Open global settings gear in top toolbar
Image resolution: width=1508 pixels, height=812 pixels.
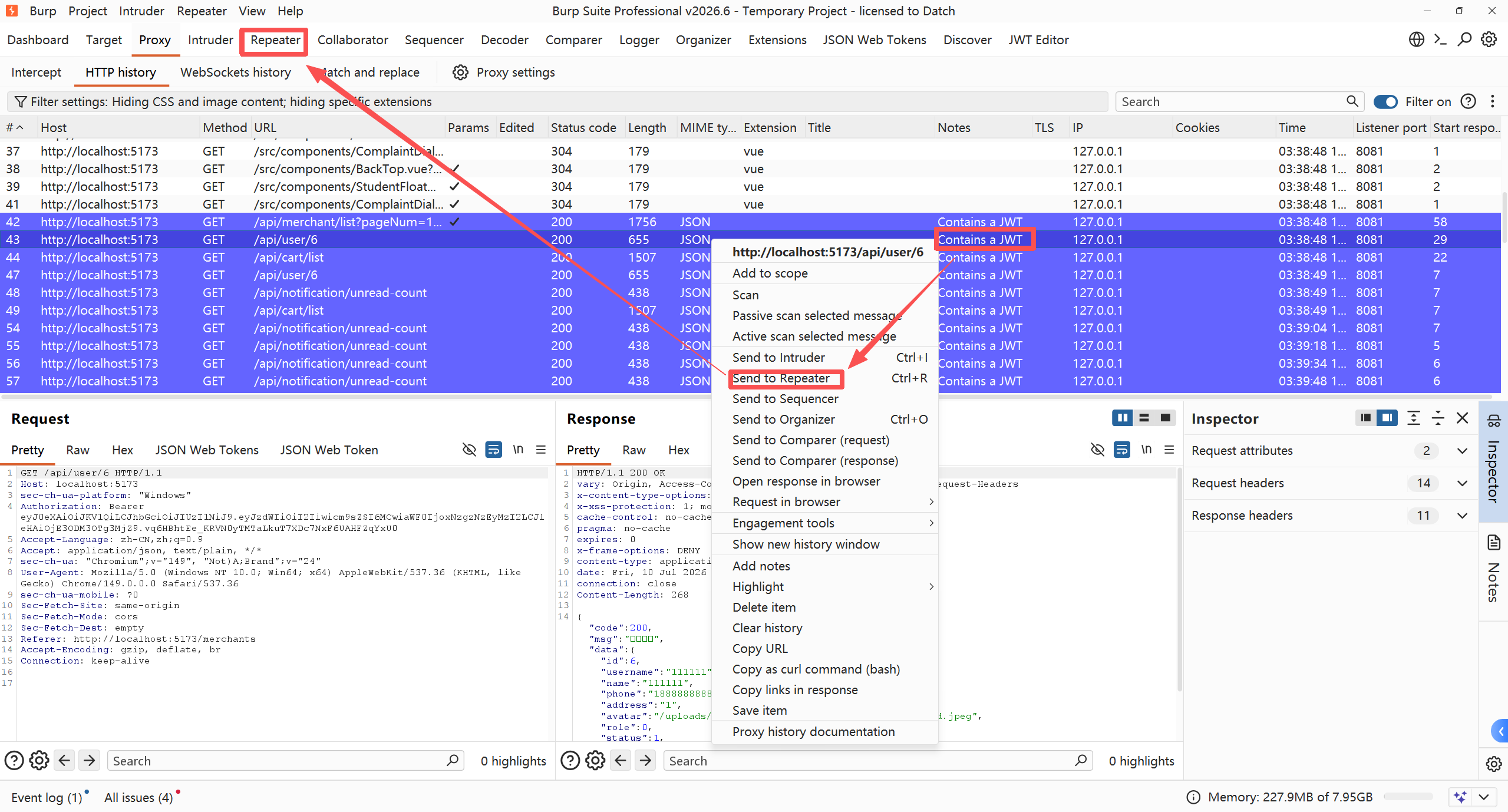(x=1489, y=39)
